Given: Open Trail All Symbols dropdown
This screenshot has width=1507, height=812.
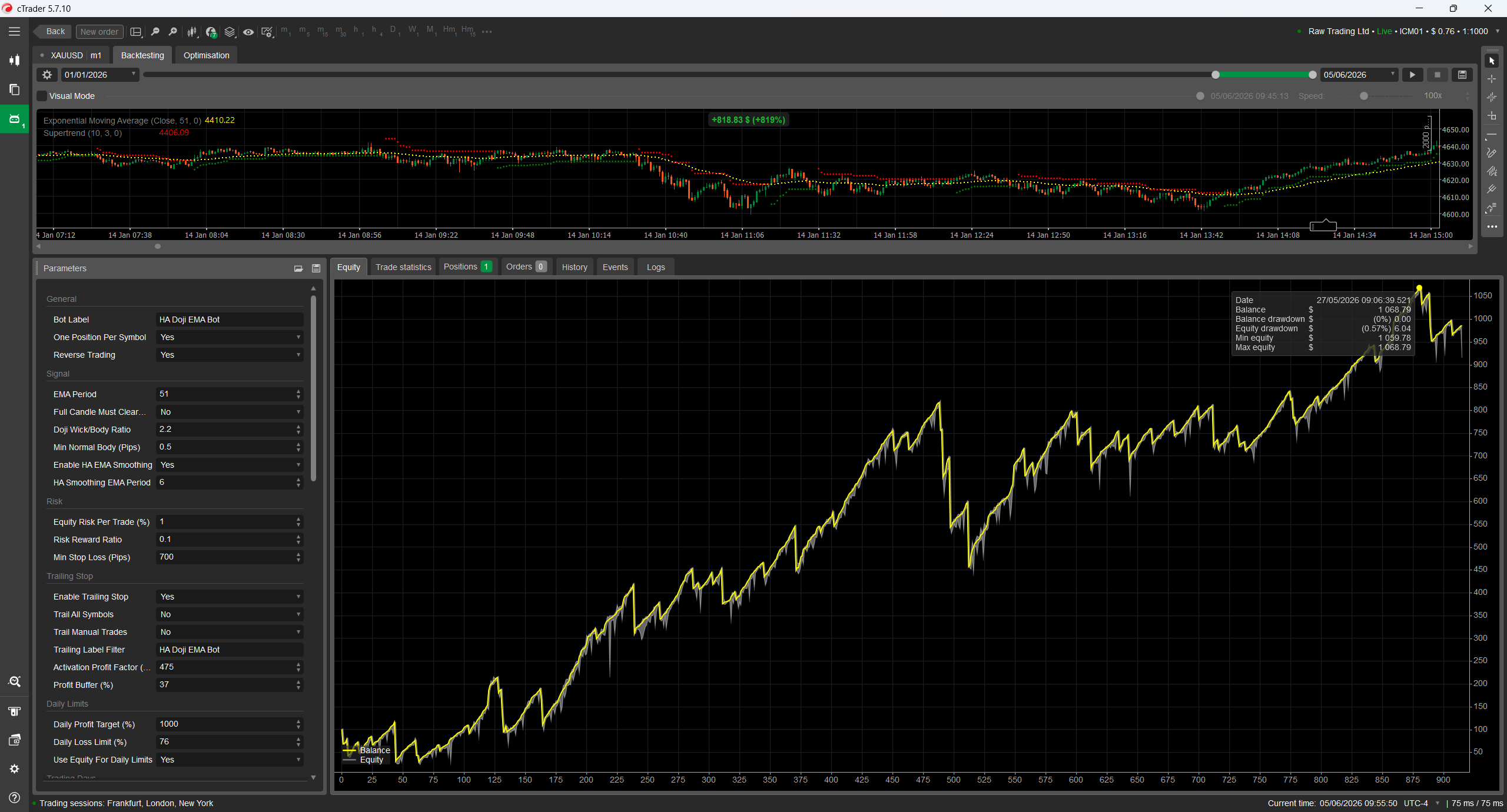Looking at the screenshot, I should point(230,614).
